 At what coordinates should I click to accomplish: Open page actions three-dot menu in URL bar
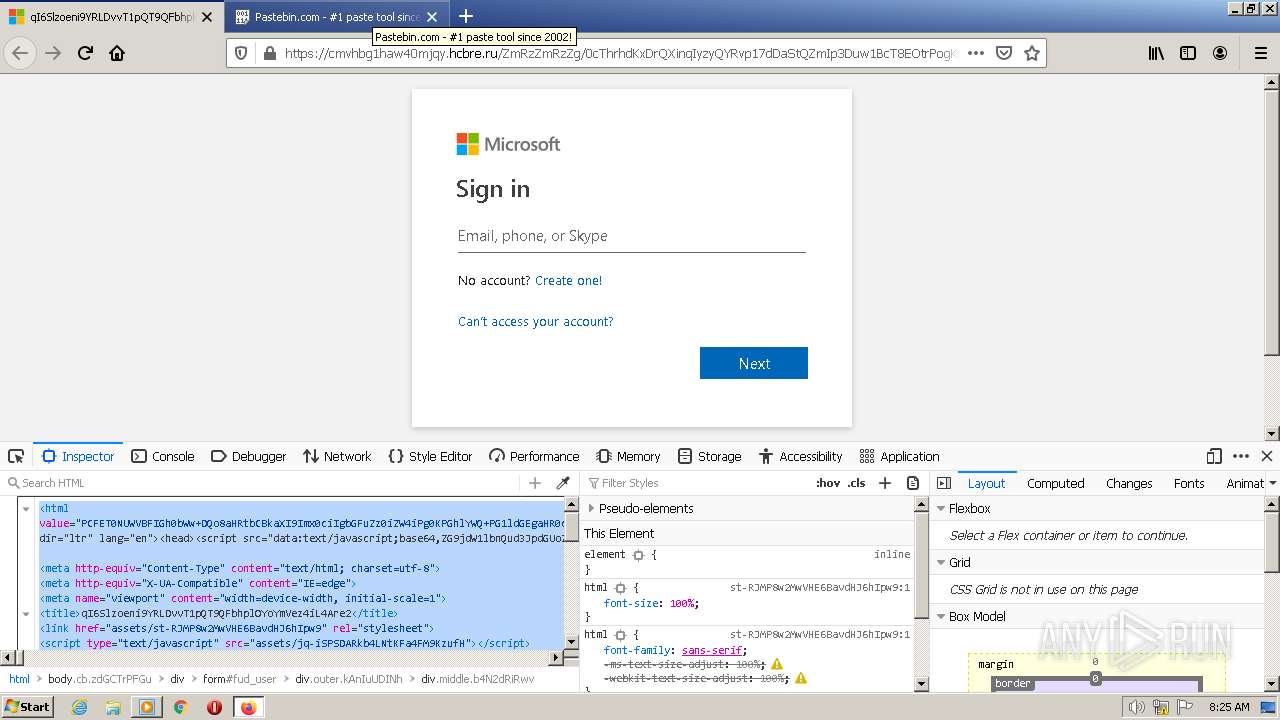pos(976,53)
